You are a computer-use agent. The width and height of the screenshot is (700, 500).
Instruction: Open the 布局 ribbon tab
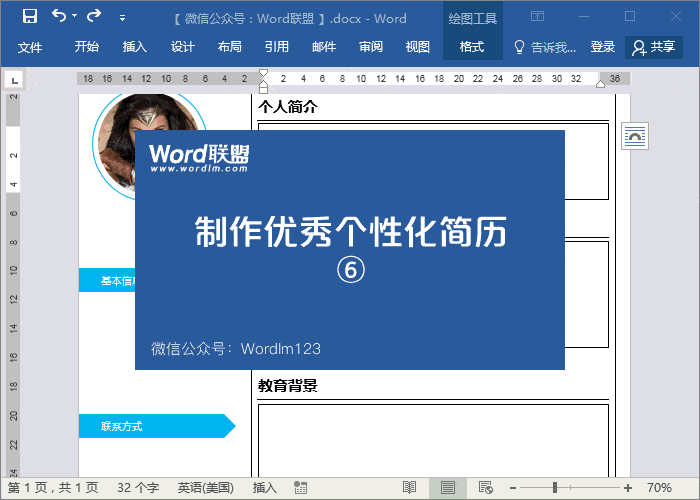tap(229, 46)
